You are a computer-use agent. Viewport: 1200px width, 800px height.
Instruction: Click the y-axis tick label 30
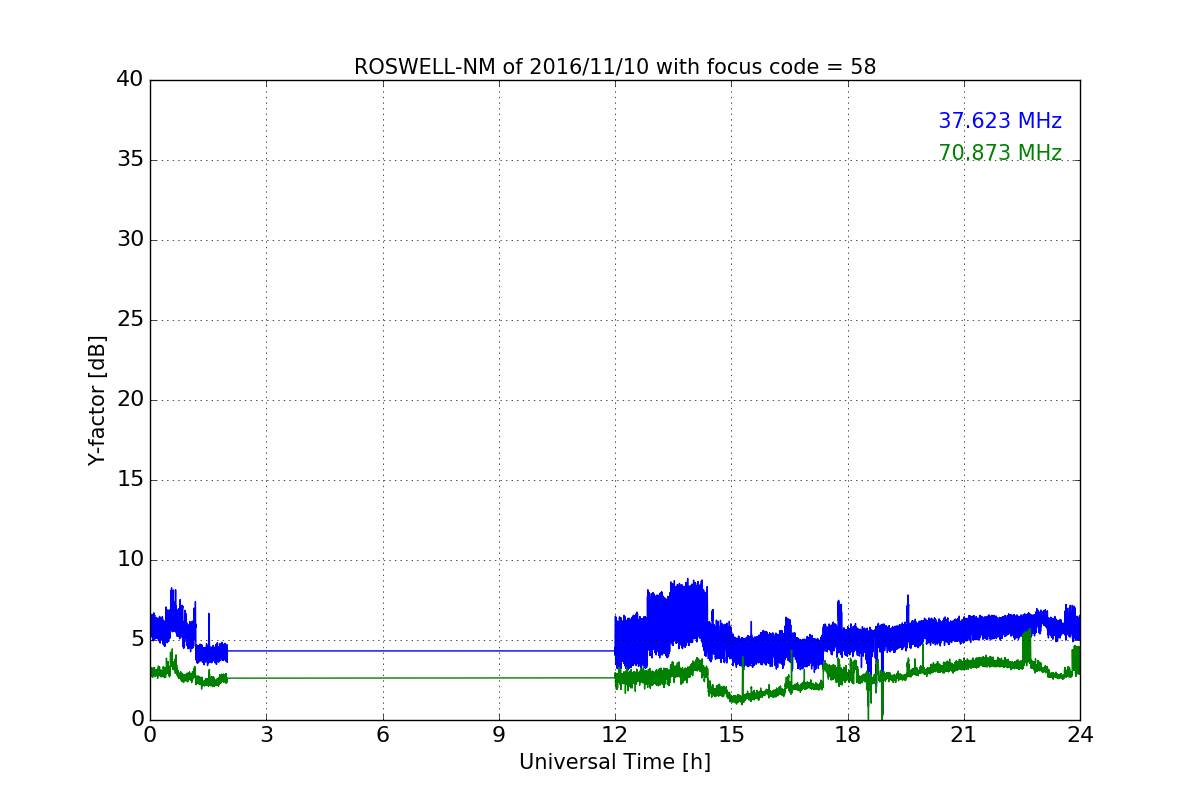point(130,240)
